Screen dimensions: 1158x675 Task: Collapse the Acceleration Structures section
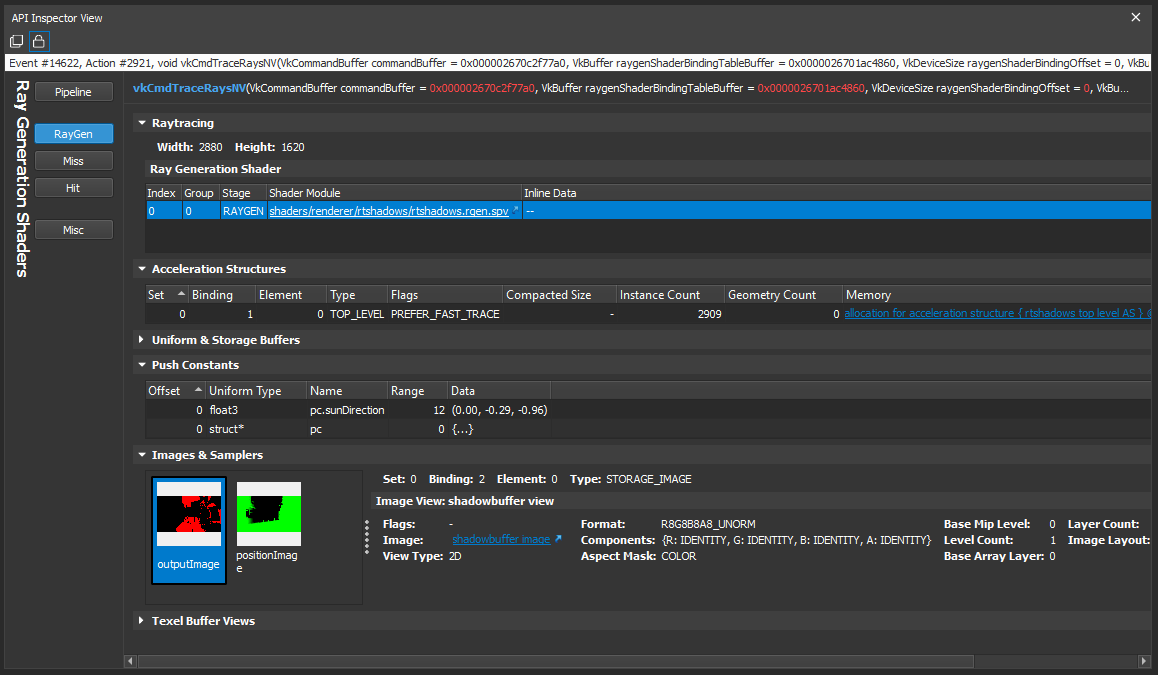pyautogui.click(x=142, y=269)
